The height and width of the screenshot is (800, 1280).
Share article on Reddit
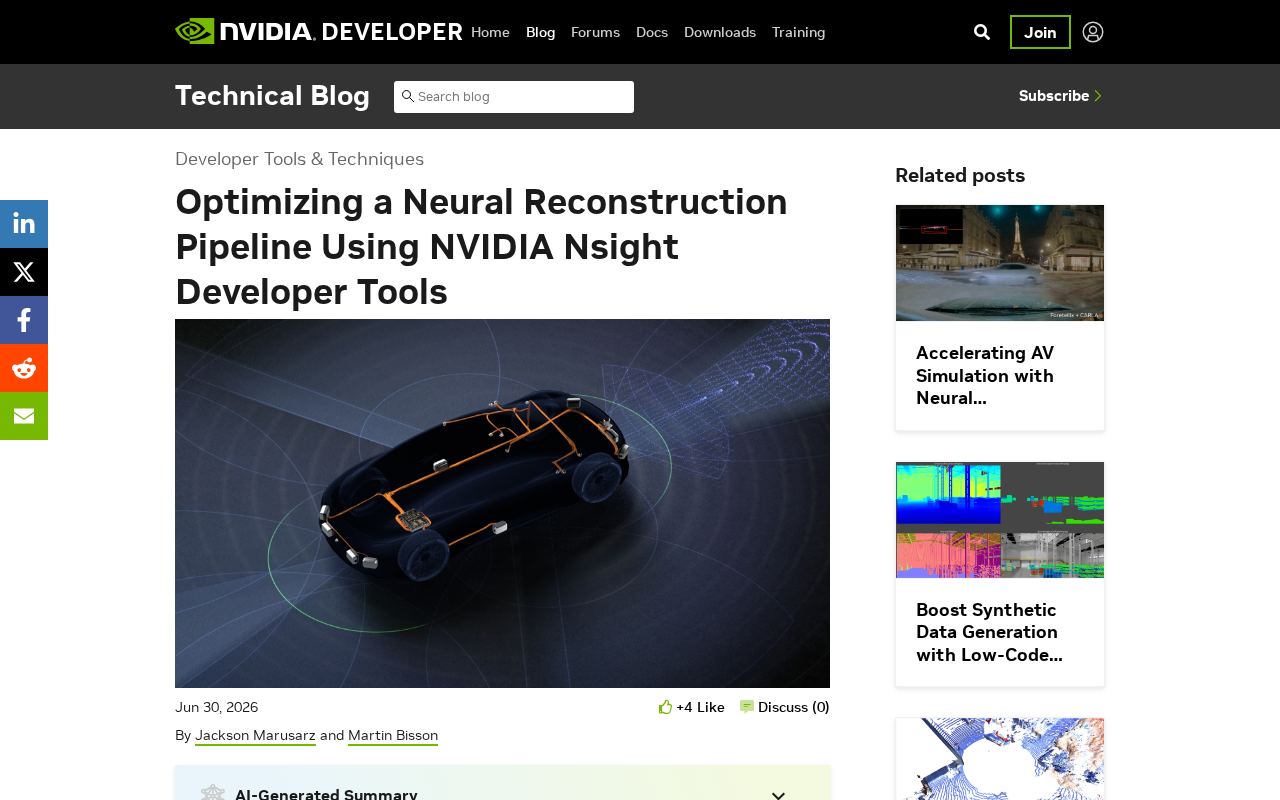tap(24, 368)
